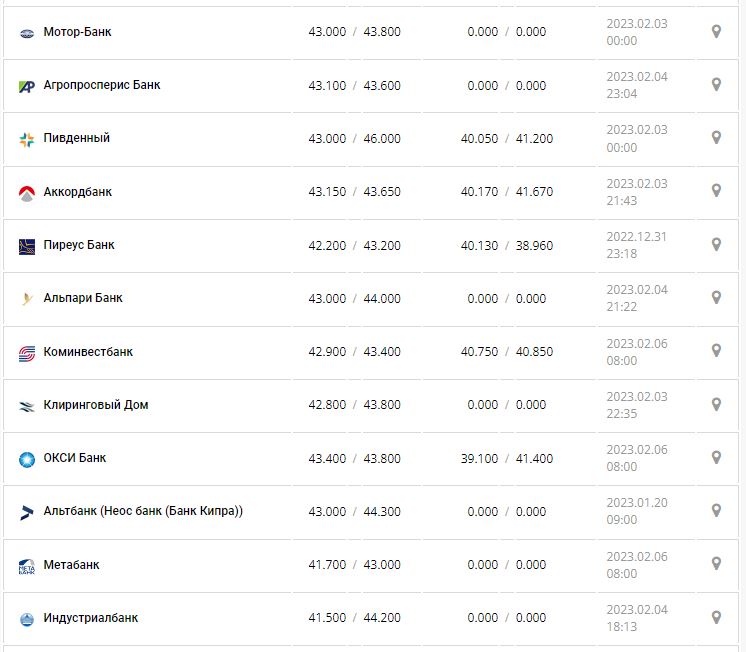Click Пивденный rate 43.000 / 46.000
Image resolution: width=746 pixels, height=652 pixels.
(x=354, y=139)
